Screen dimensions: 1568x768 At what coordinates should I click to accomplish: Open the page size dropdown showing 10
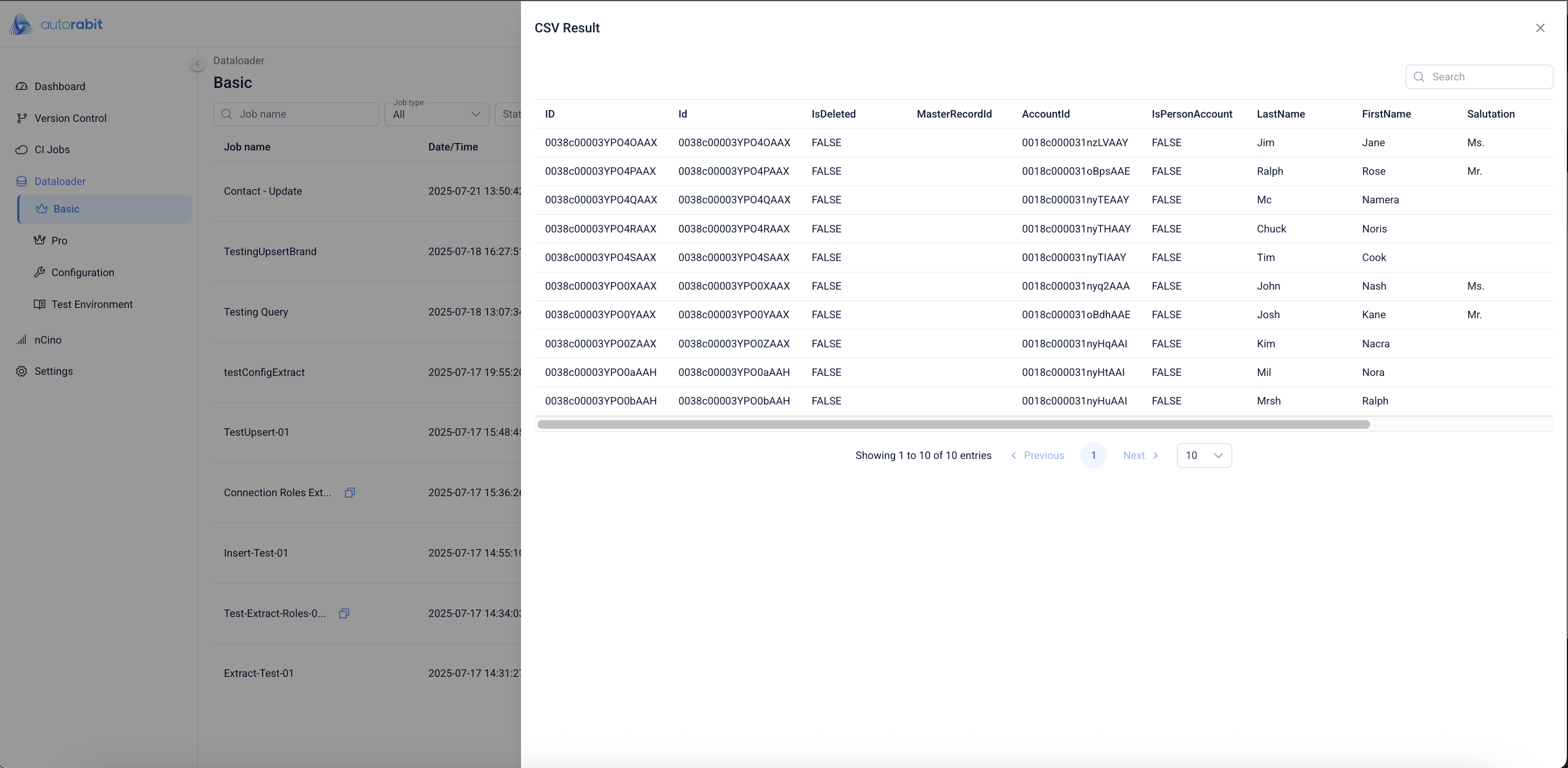pos(1203,456)
